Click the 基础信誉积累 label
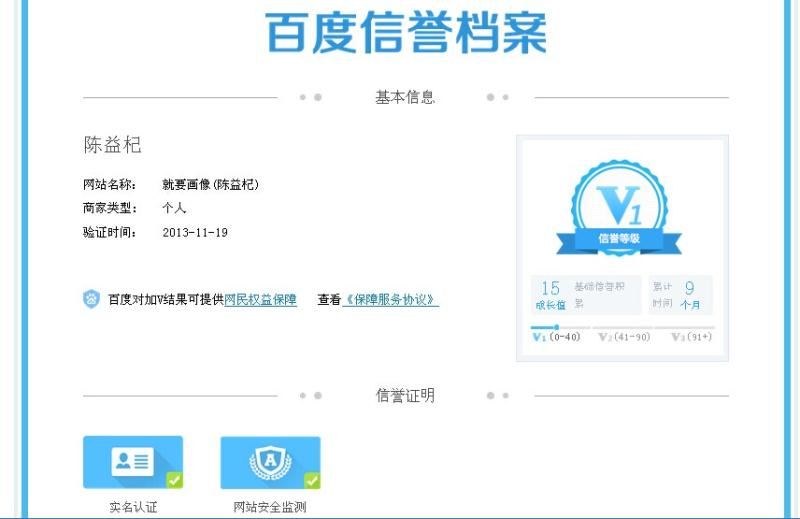Screen dimensions: 800x519 (599, 294)
